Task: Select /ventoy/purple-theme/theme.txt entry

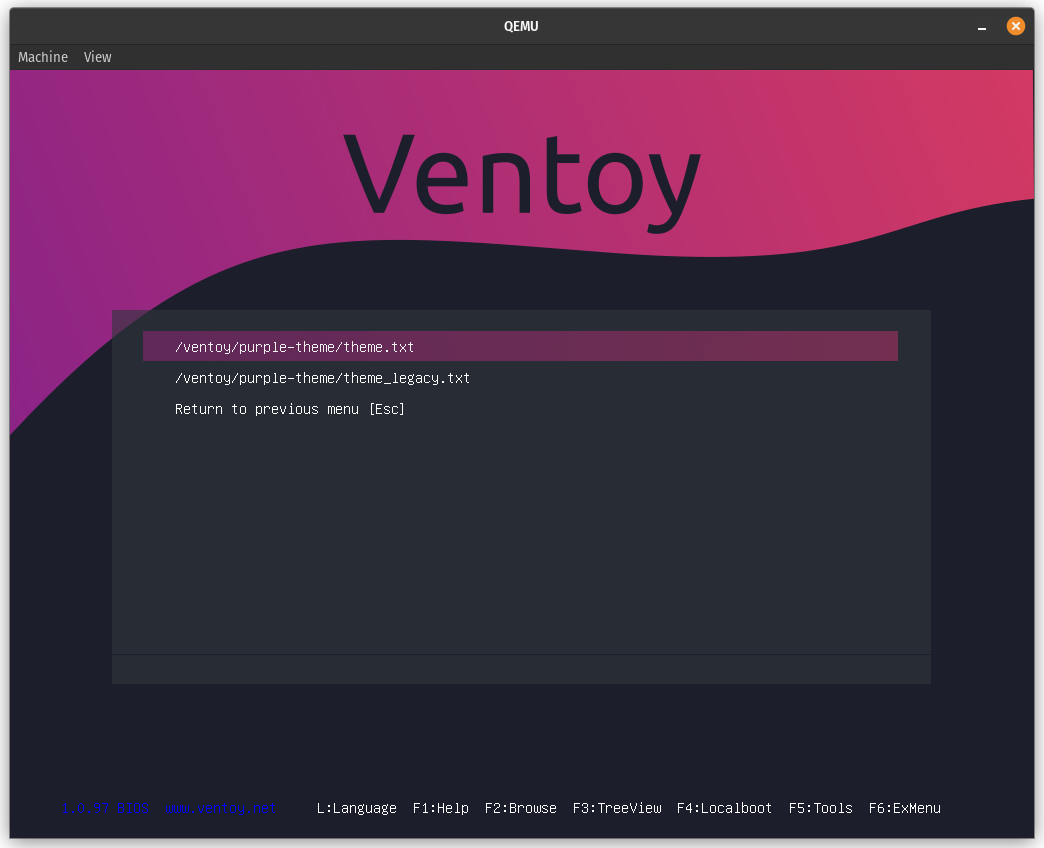Action: coord(520,346)
